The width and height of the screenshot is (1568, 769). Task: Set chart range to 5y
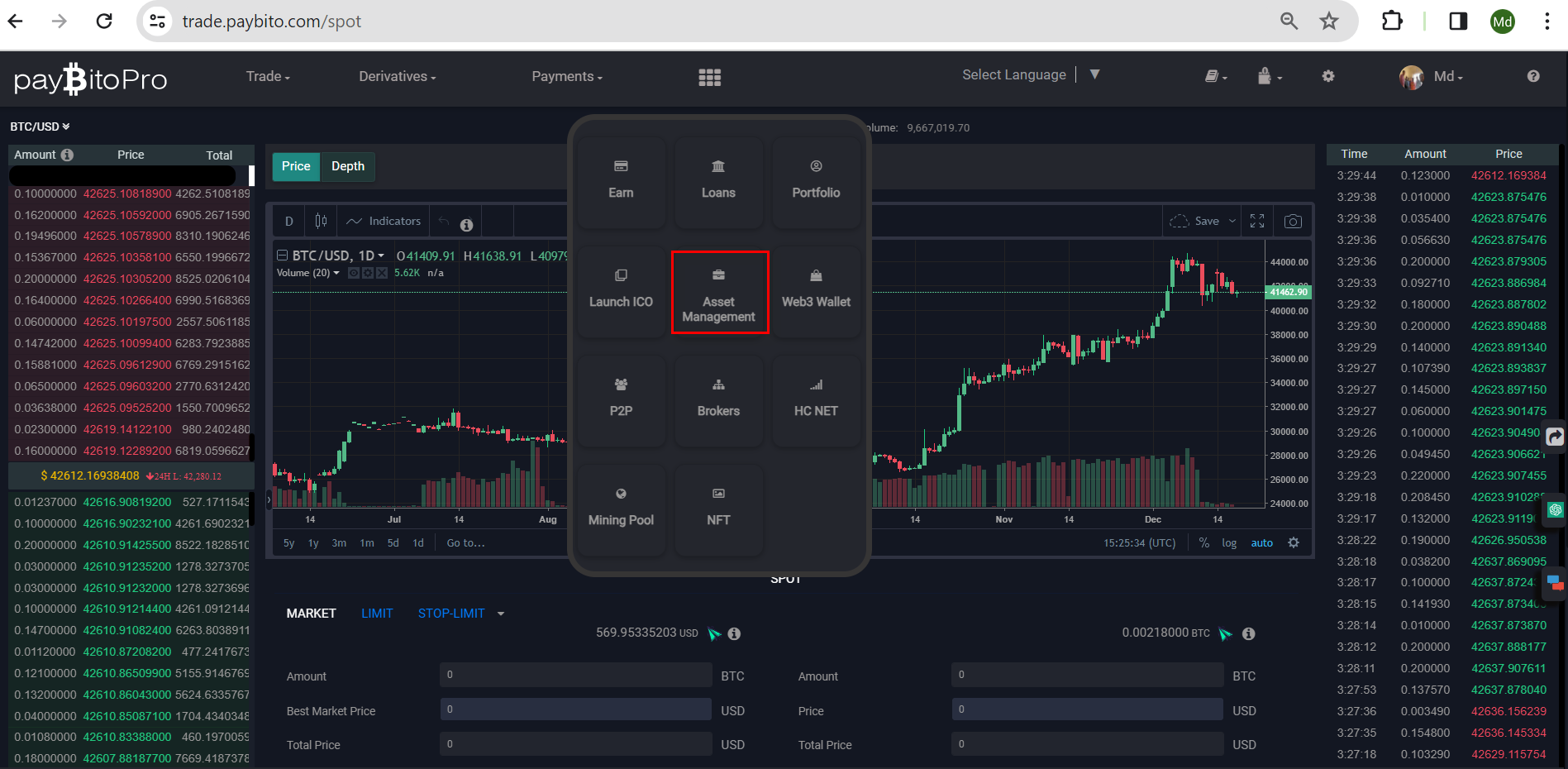coord(288,542)
